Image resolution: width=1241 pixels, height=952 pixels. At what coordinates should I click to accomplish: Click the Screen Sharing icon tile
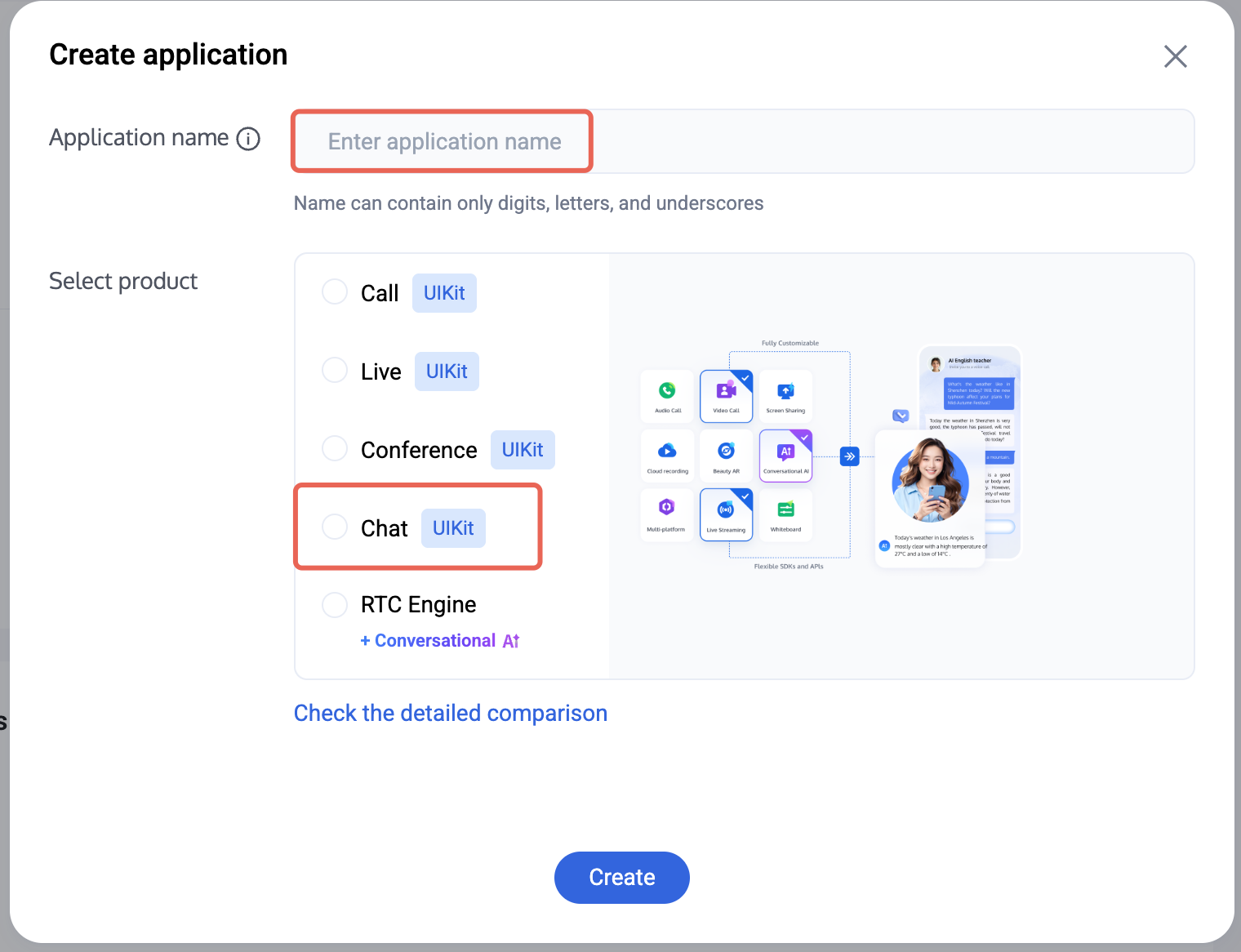785,396
